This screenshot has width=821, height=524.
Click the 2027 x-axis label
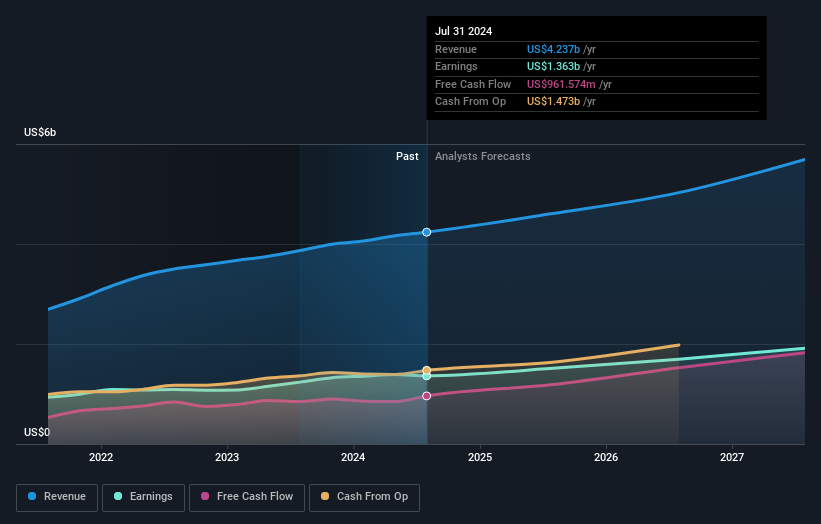732,457
